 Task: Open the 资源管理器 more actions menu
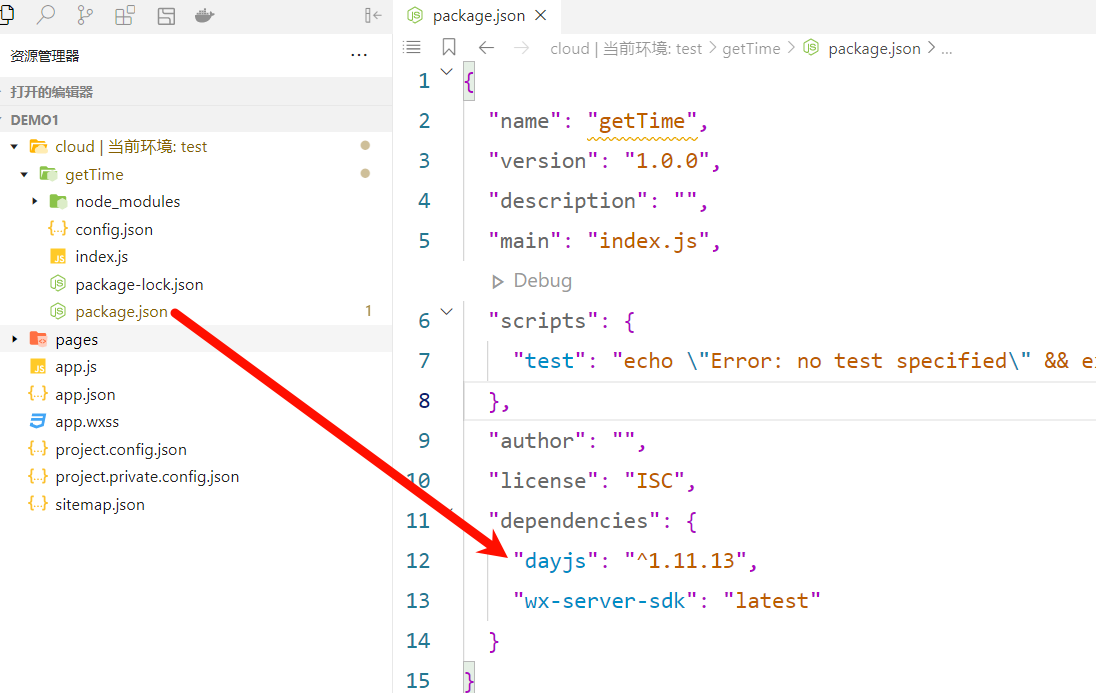(359, 55)
